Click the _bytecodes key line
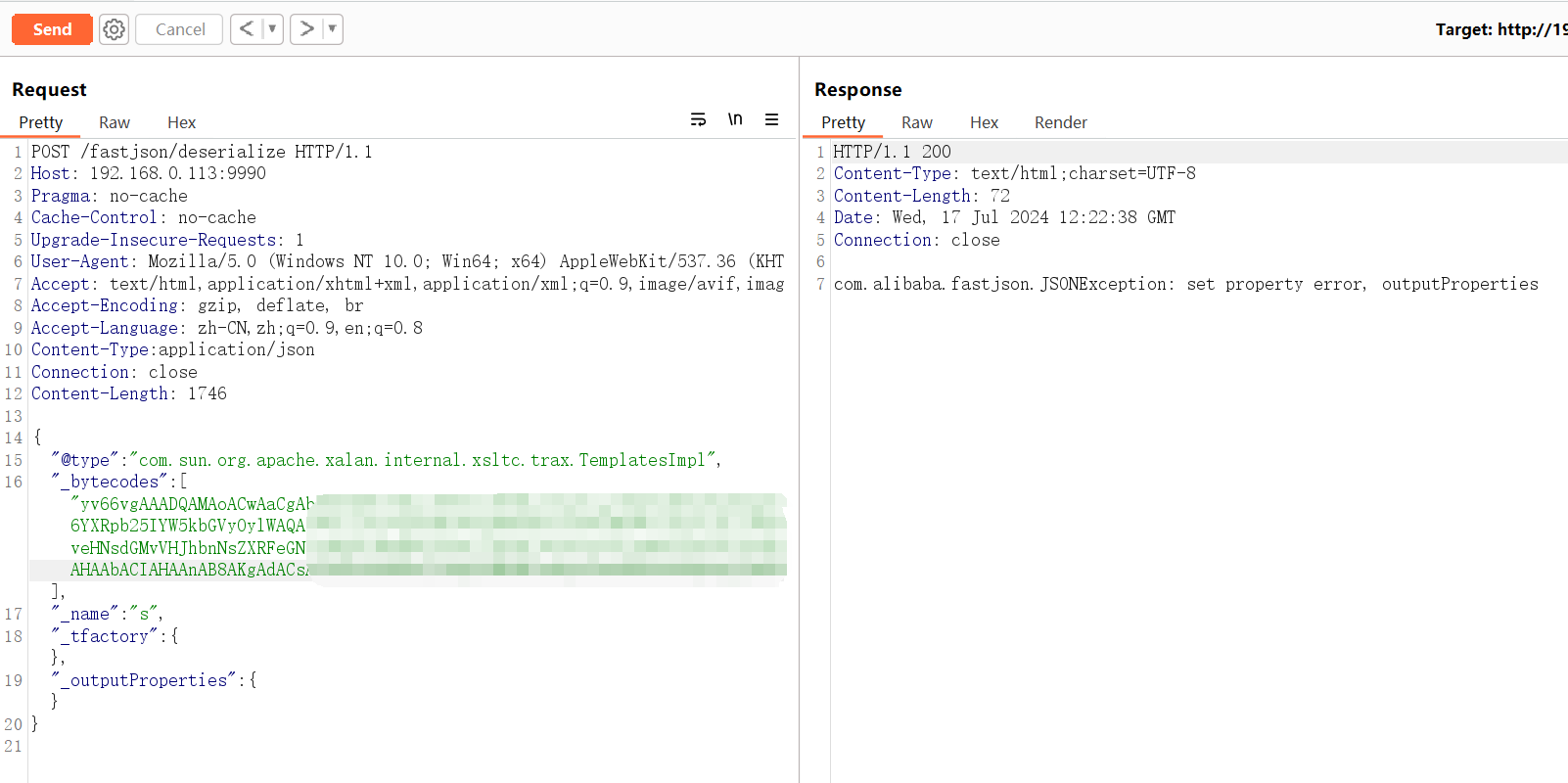Image resolution: width=1568 pixels, height=783 pixels. (x=119, y=482)
